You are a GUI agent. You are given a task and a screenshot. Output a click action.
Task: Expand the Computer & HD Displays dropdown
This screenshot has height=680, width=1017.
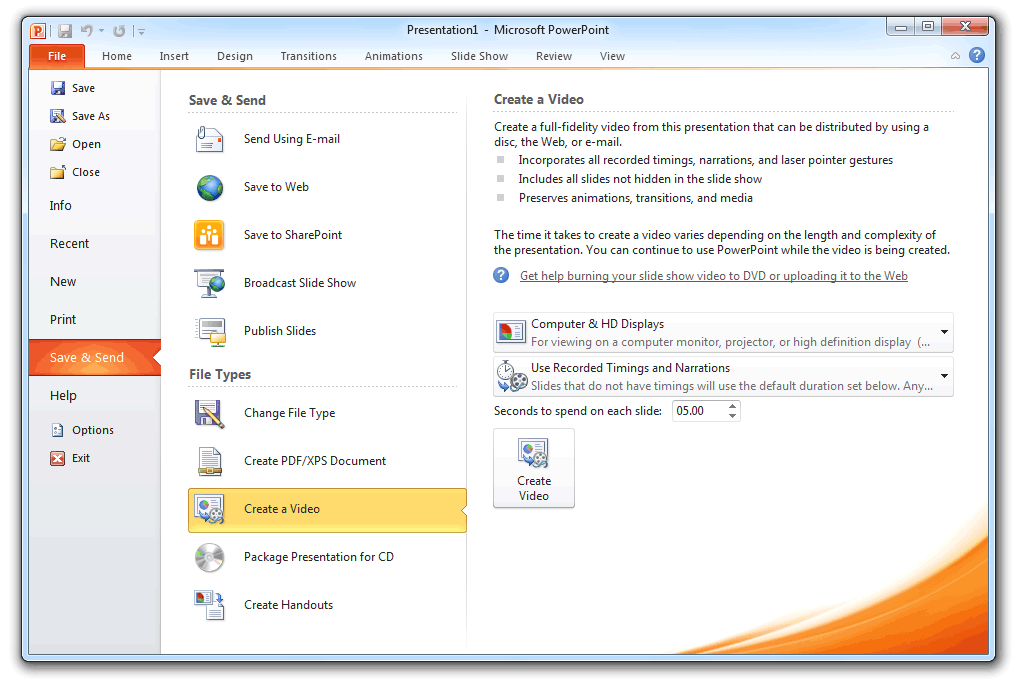click(723, 332)
